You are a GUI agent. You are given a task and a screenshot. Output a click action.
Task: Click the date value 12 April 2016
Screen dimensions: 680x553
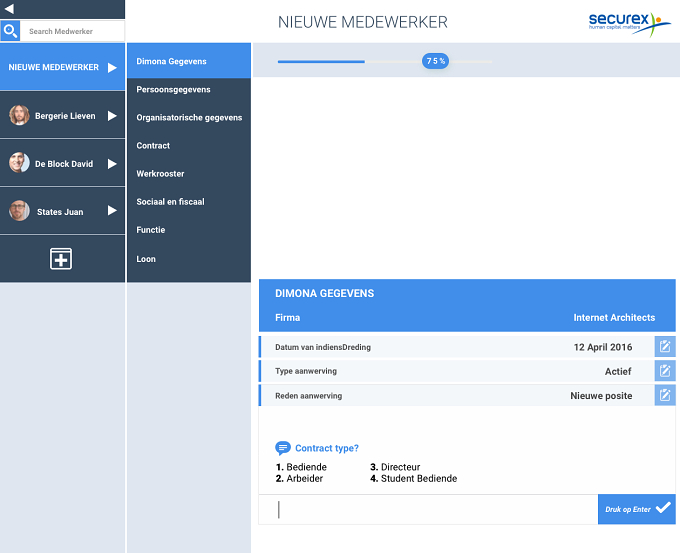coord(602,347)
